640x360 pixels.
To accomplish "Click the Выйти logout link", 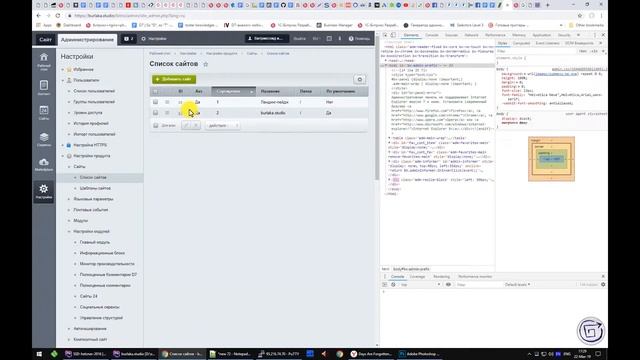I will pyautogui.click(x=299, y=39).
